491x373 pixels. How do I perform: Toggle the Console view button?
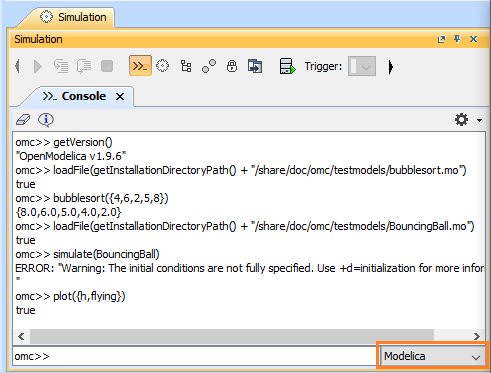click(x=140, y=66)
